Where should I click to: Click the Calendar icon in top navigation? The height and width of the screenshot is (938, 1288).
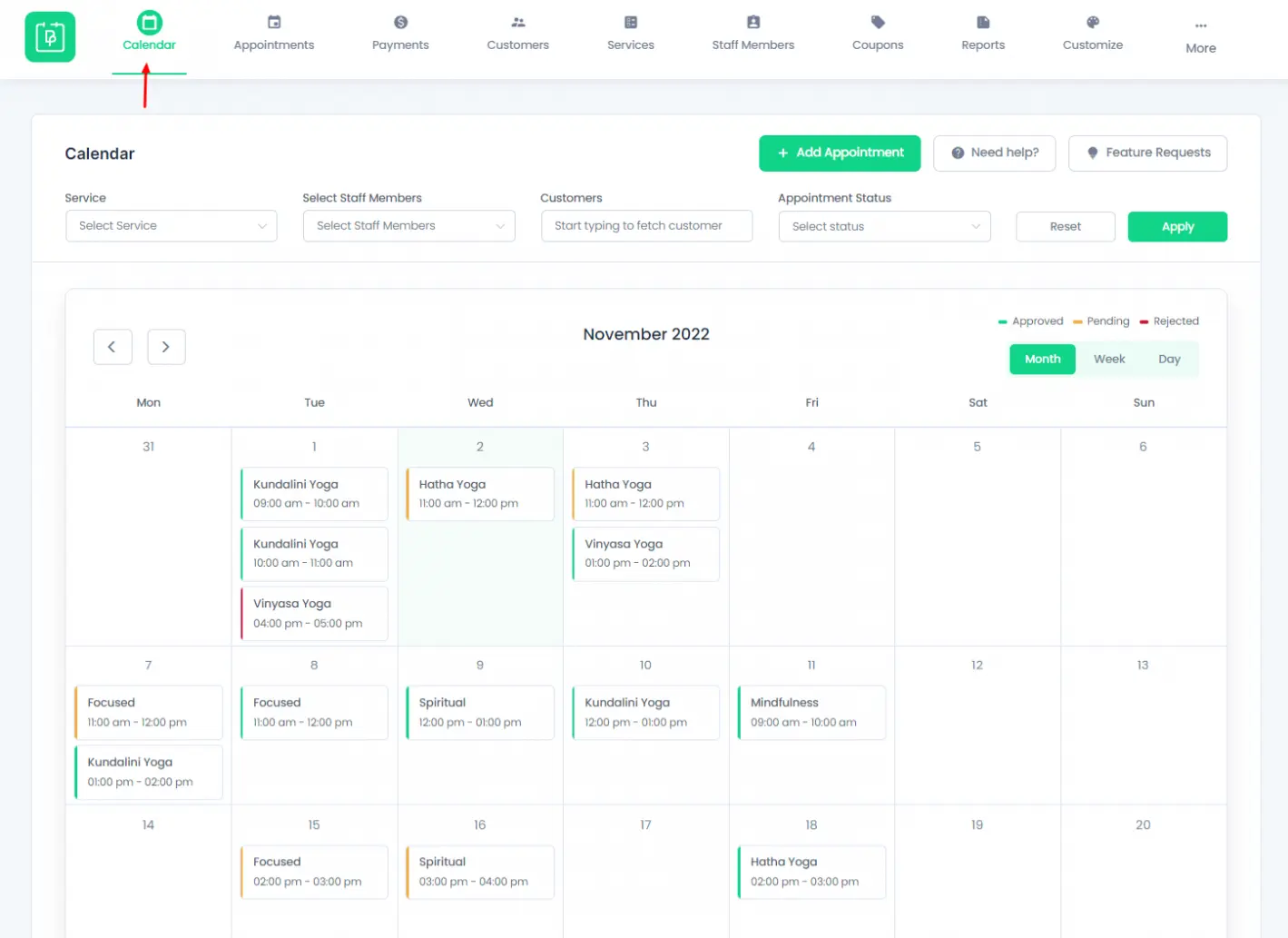tap(149, 22)
